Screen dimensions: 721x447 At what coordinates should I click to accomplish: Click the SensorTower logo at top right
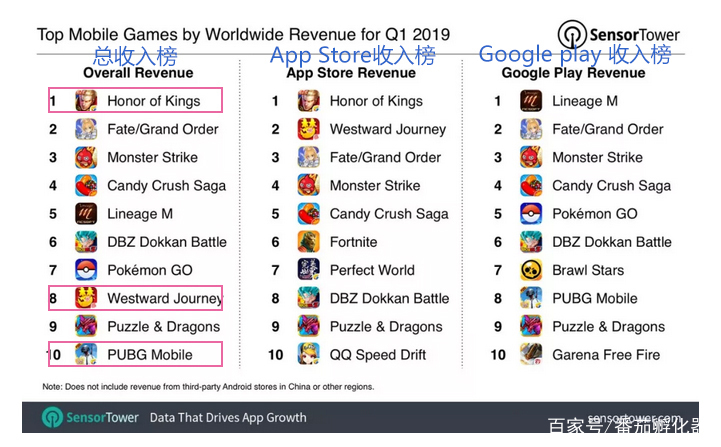click(618, 34)
